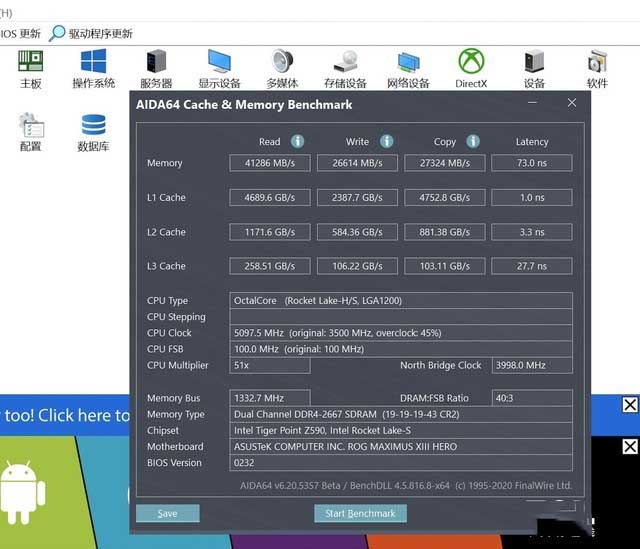Click CPU Multiplier field 51x
Screen dimensions: 640x549
pos(270,365)
